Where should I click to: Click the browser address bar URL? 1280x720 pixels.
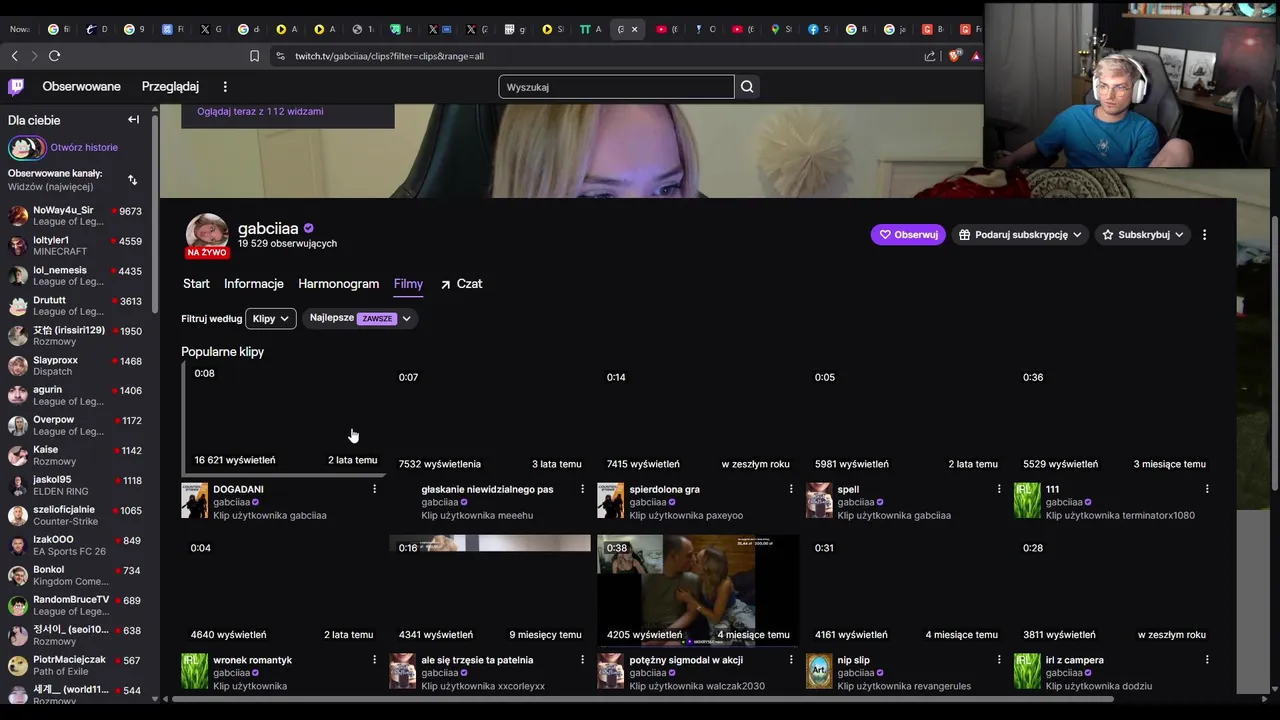[x=389, y=56]
